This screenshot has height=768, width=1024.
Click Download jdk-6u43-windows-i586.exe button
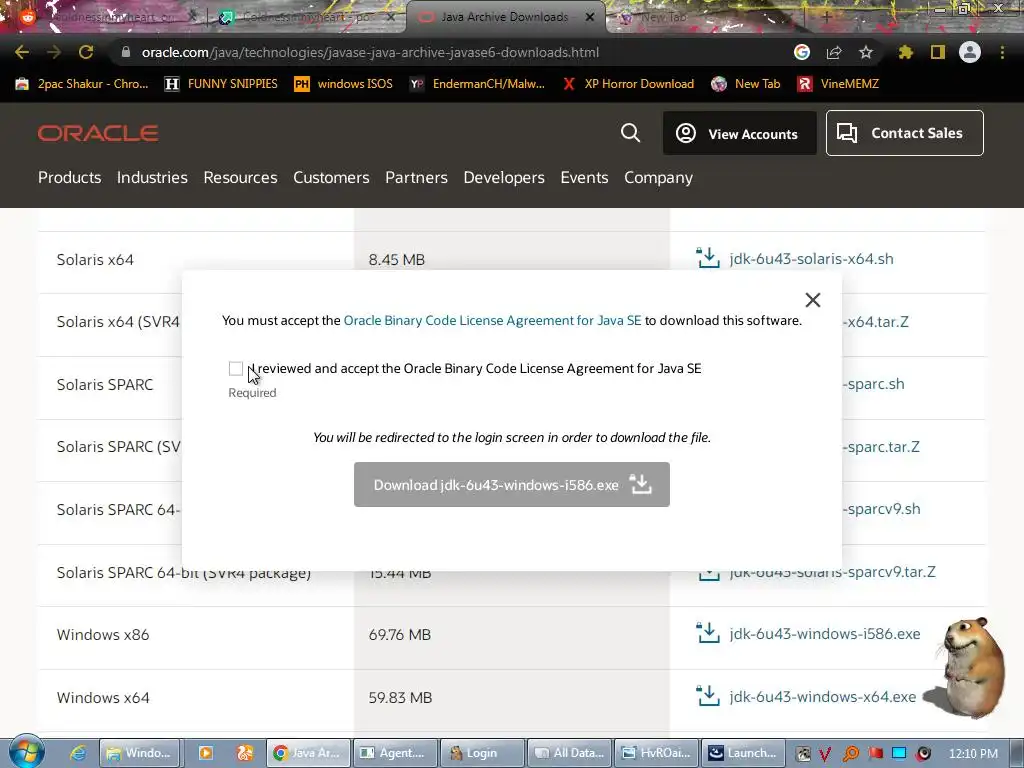click(x=511, y=485)
